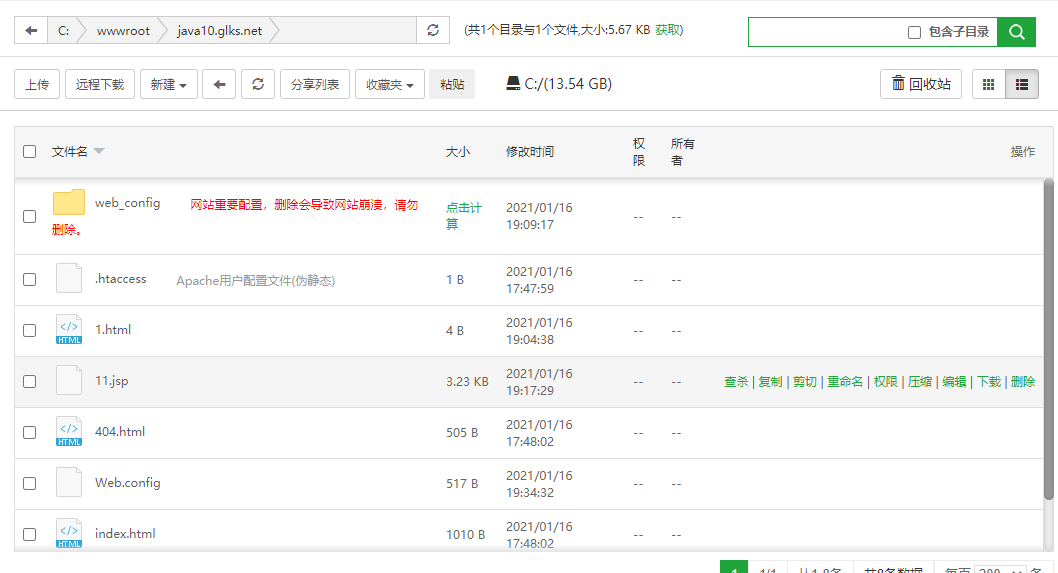The image size is (1058, 573).
Task: Click the 404.html file name
Action: [x=120, y=431]
